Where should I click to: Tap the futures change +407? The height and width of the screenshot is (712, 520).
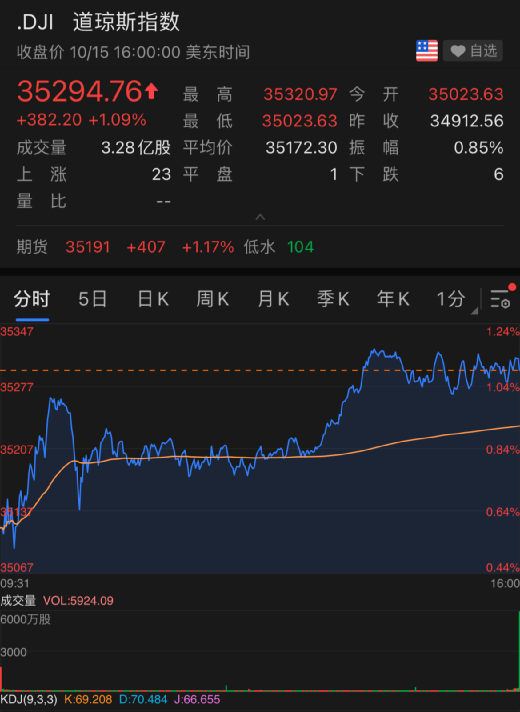click(146, 247)
